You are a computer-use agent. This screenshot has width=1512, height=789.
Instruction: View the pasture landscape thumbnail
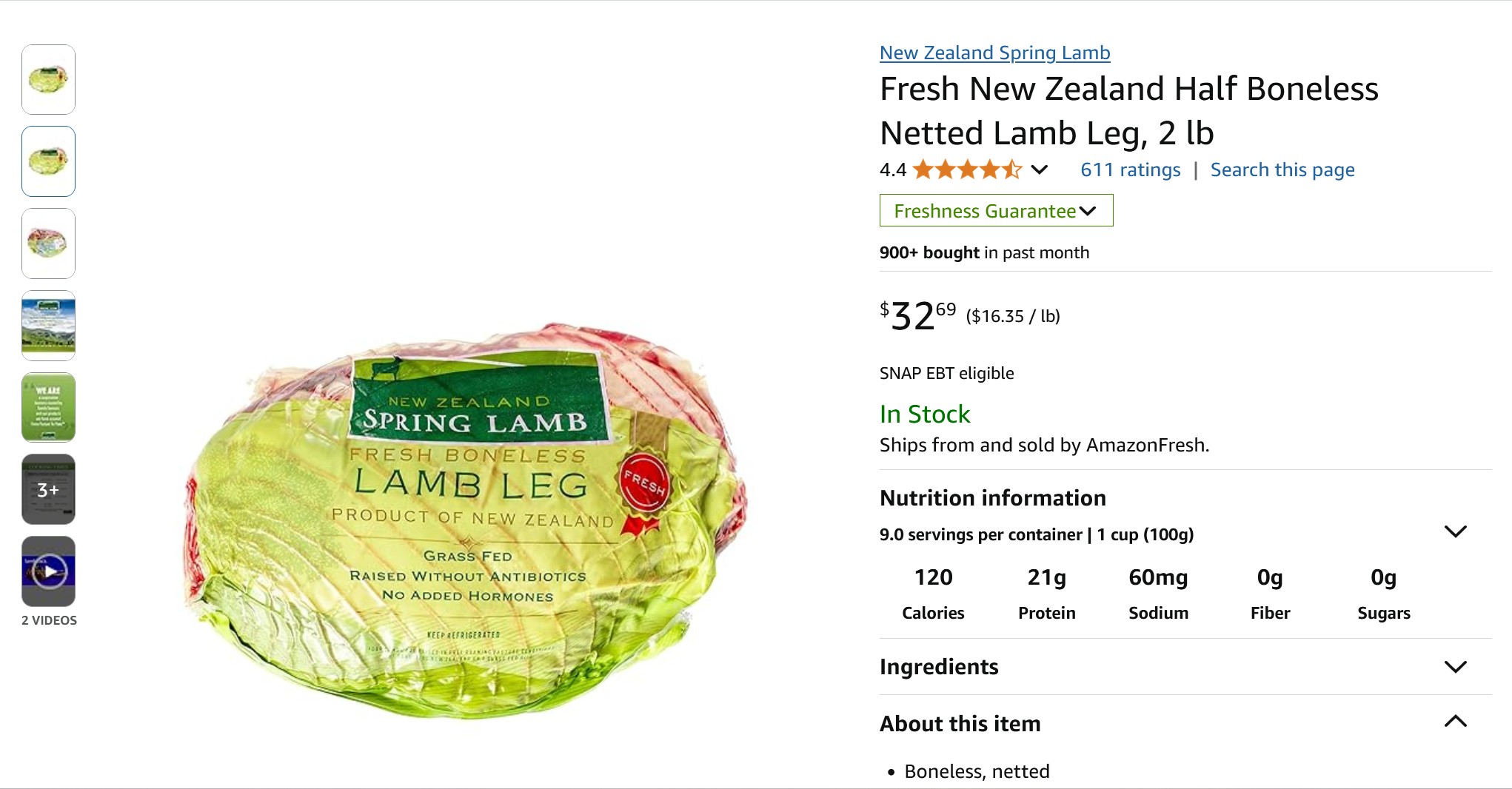tap(49, 326)
